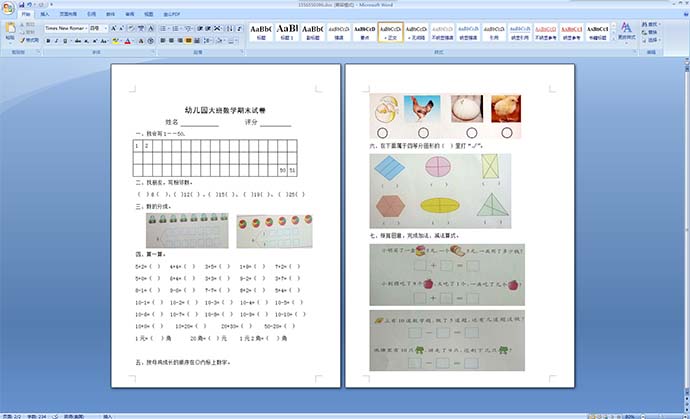
Task: Decrease paragraph indent
Action: click(200, 28)
